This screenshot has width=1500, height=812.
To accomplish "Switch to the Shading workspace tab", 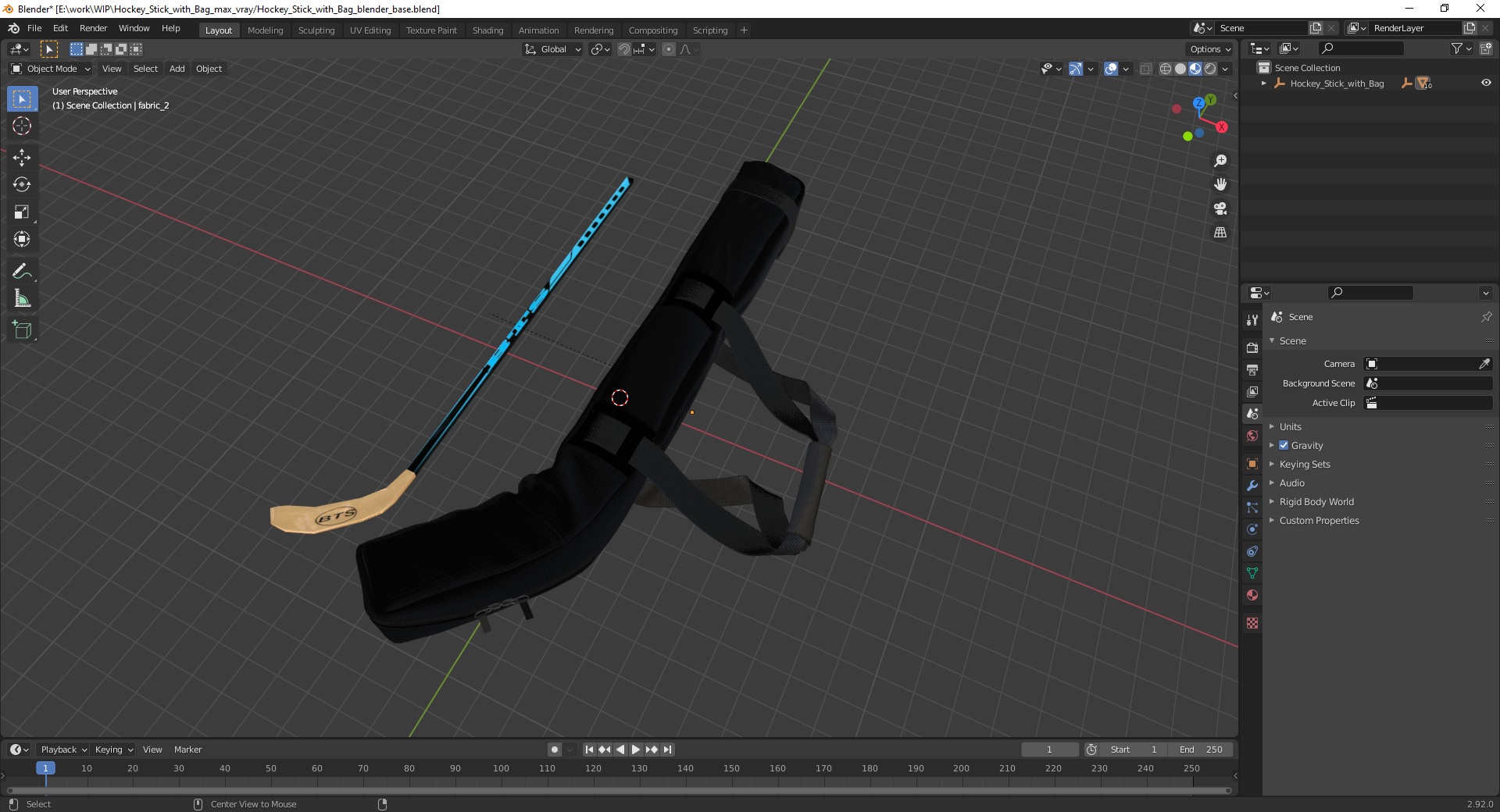I will click(487, 30).
